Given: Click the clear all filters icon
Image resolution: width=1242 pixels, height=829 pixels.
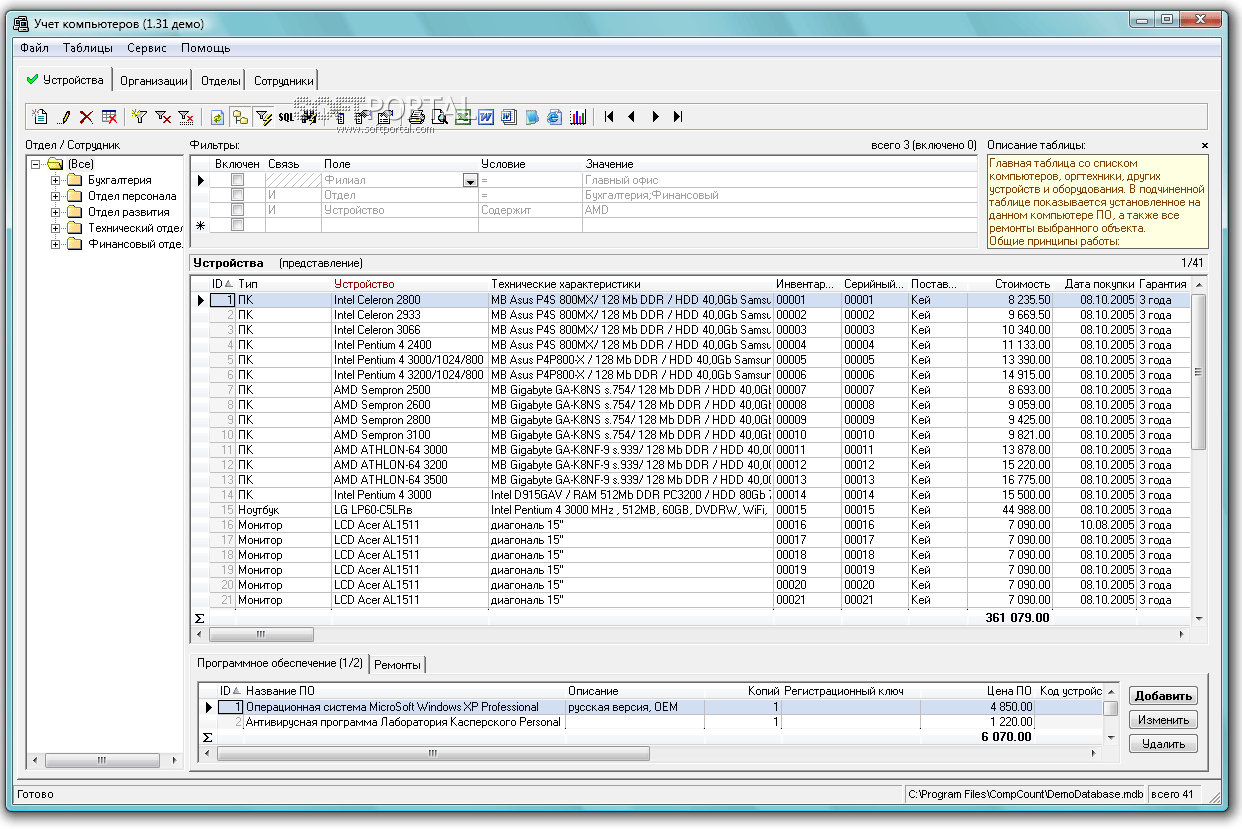Looking at the screenshot, I should tap(186, 117).
